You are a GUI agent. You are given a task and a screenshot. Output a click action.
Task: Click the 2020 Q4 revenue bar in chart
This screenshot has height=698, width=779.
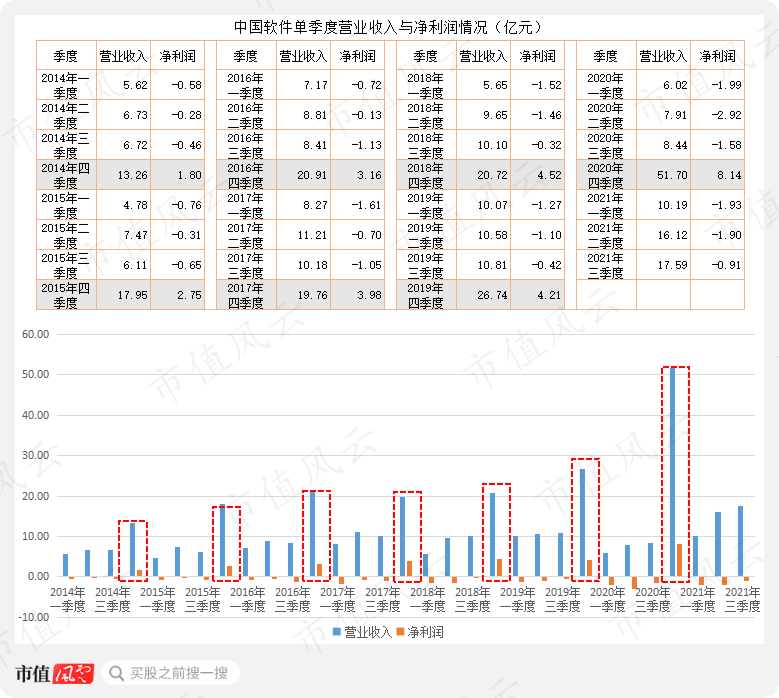(x=672, y=472)
